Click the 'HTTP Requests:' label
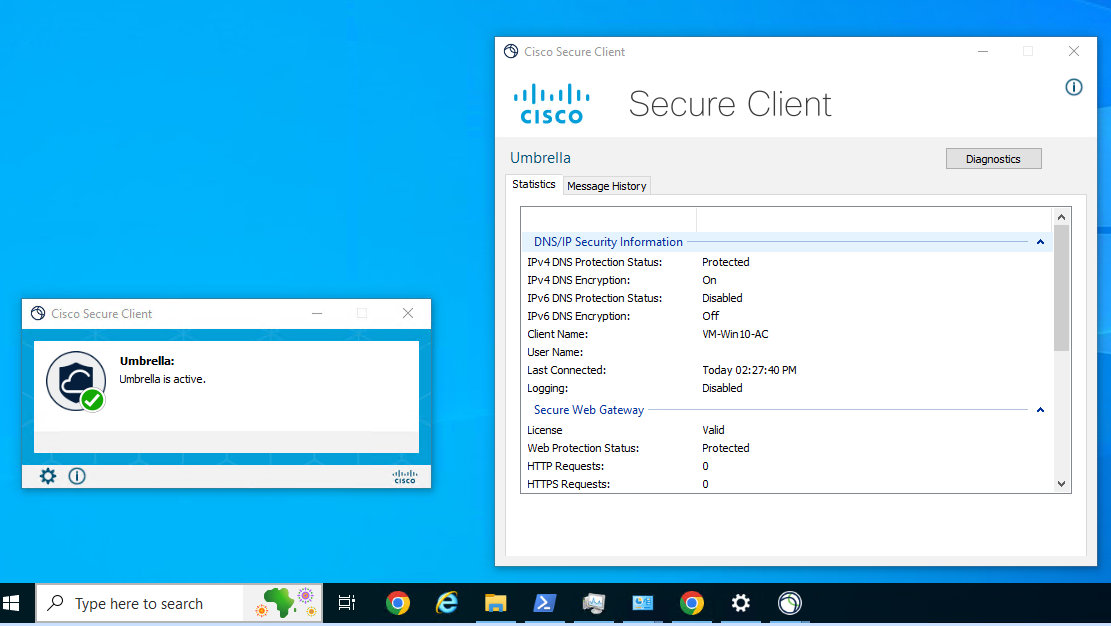The image size is (1111, 626). (x=565, y=466)
